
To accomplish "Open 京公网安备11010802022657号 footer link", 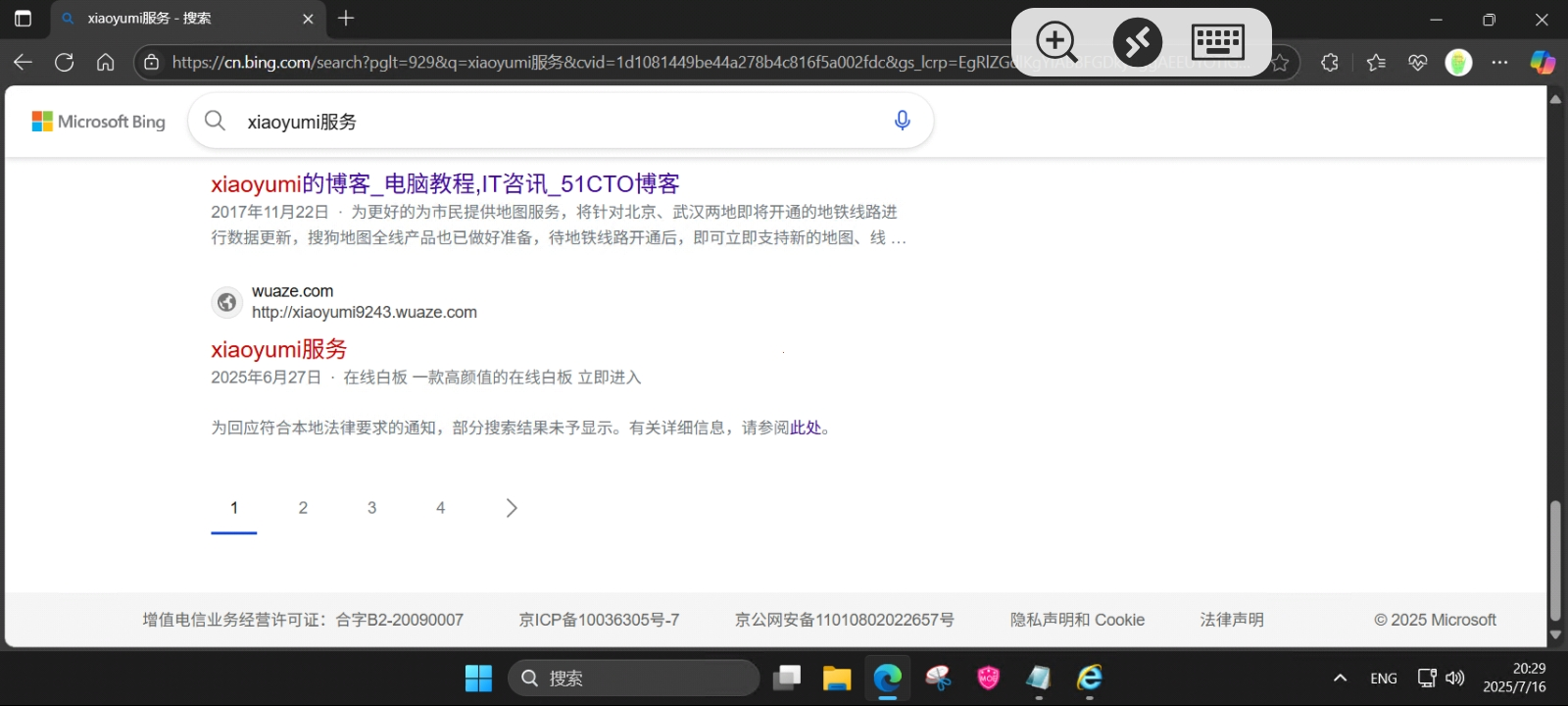I will [845, 620].
